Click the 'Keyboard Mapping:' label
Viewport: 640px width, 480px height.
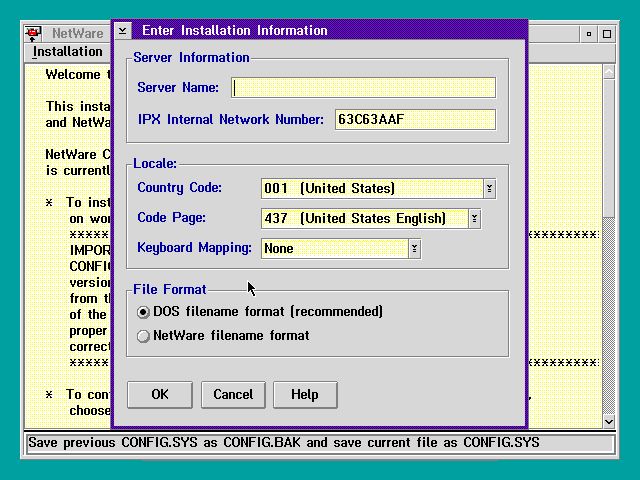tap(194, 248)
